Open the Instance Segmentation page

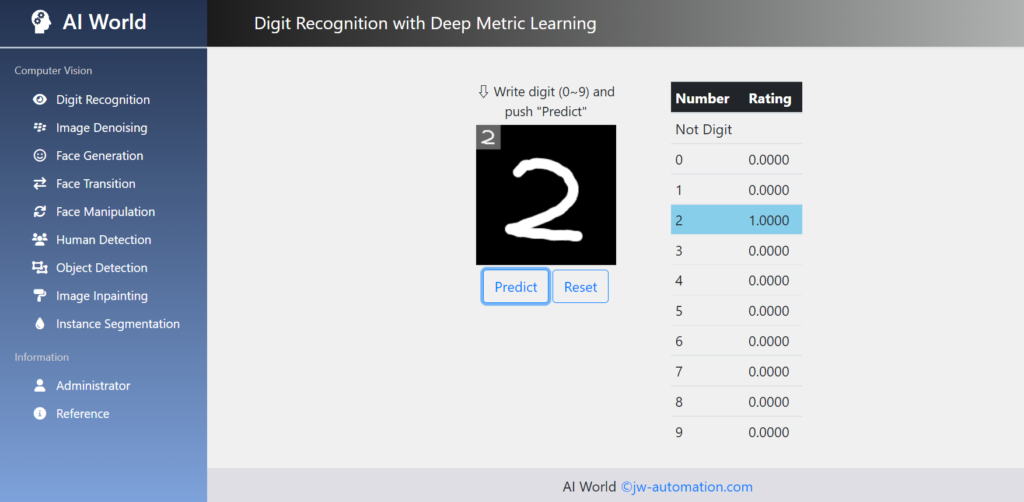click(x=117, y=324)
